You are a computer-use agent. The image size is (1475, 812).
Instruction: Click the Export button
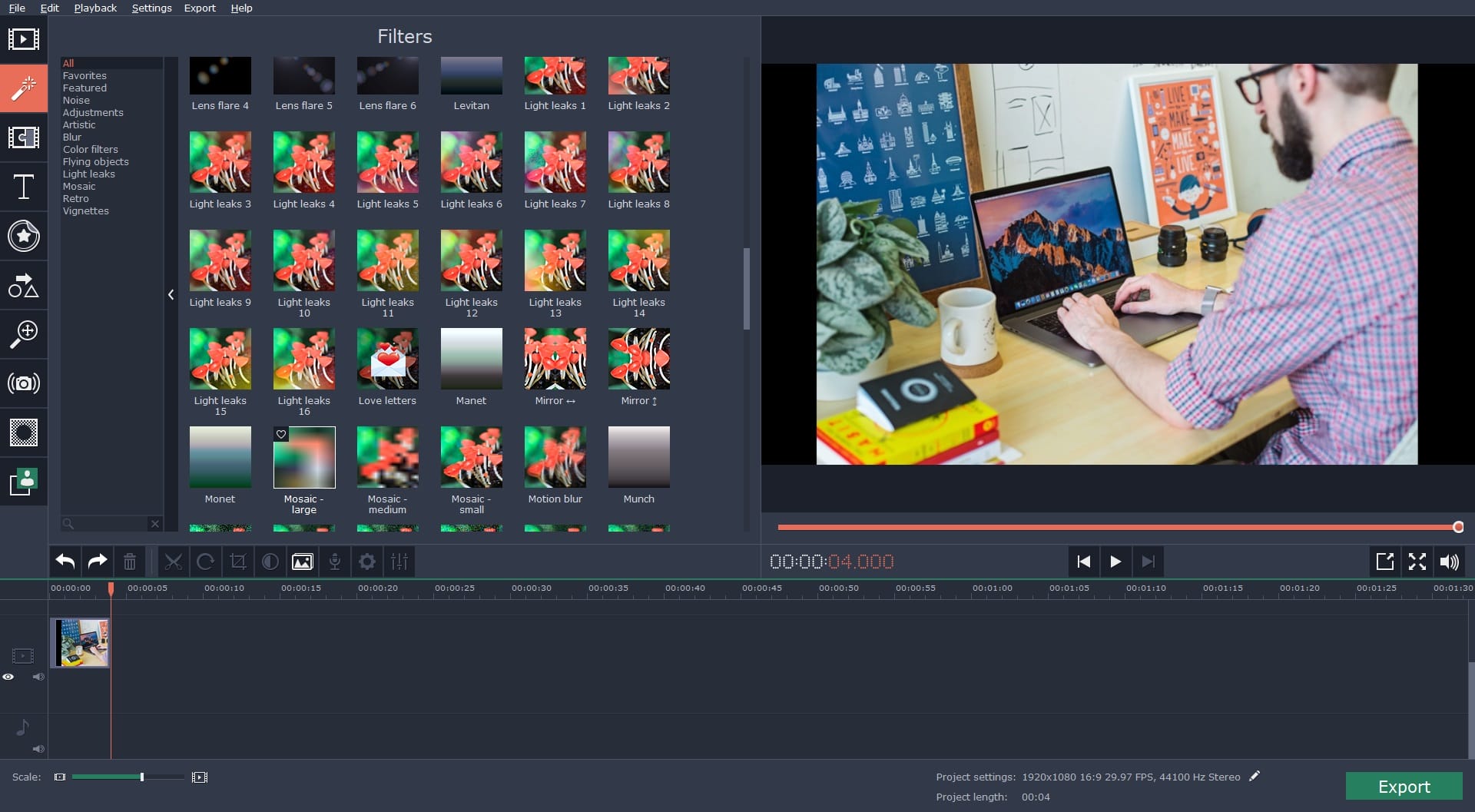click(x=1404, y=786)
